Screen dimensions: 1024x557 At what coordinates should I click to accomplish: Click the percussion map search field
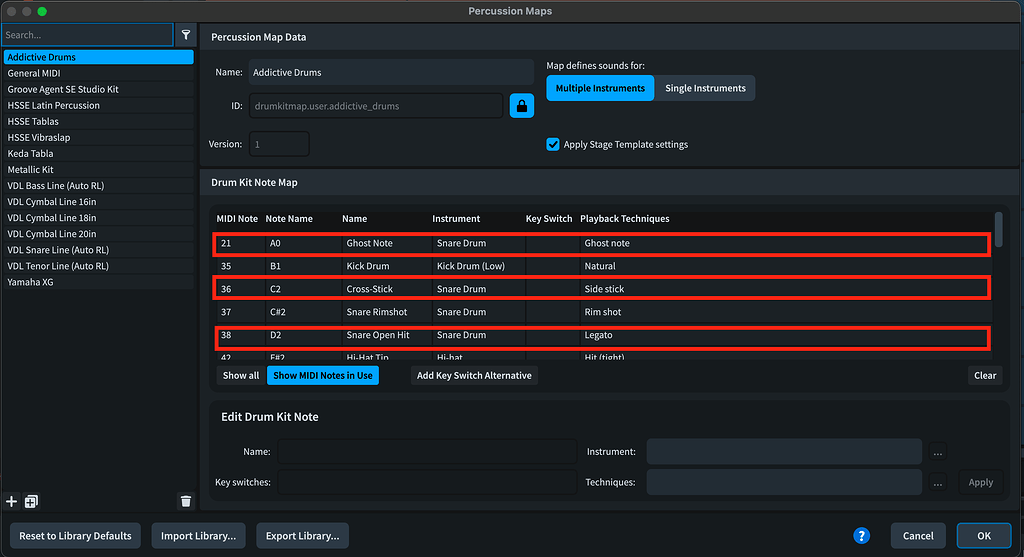[87, 35]
